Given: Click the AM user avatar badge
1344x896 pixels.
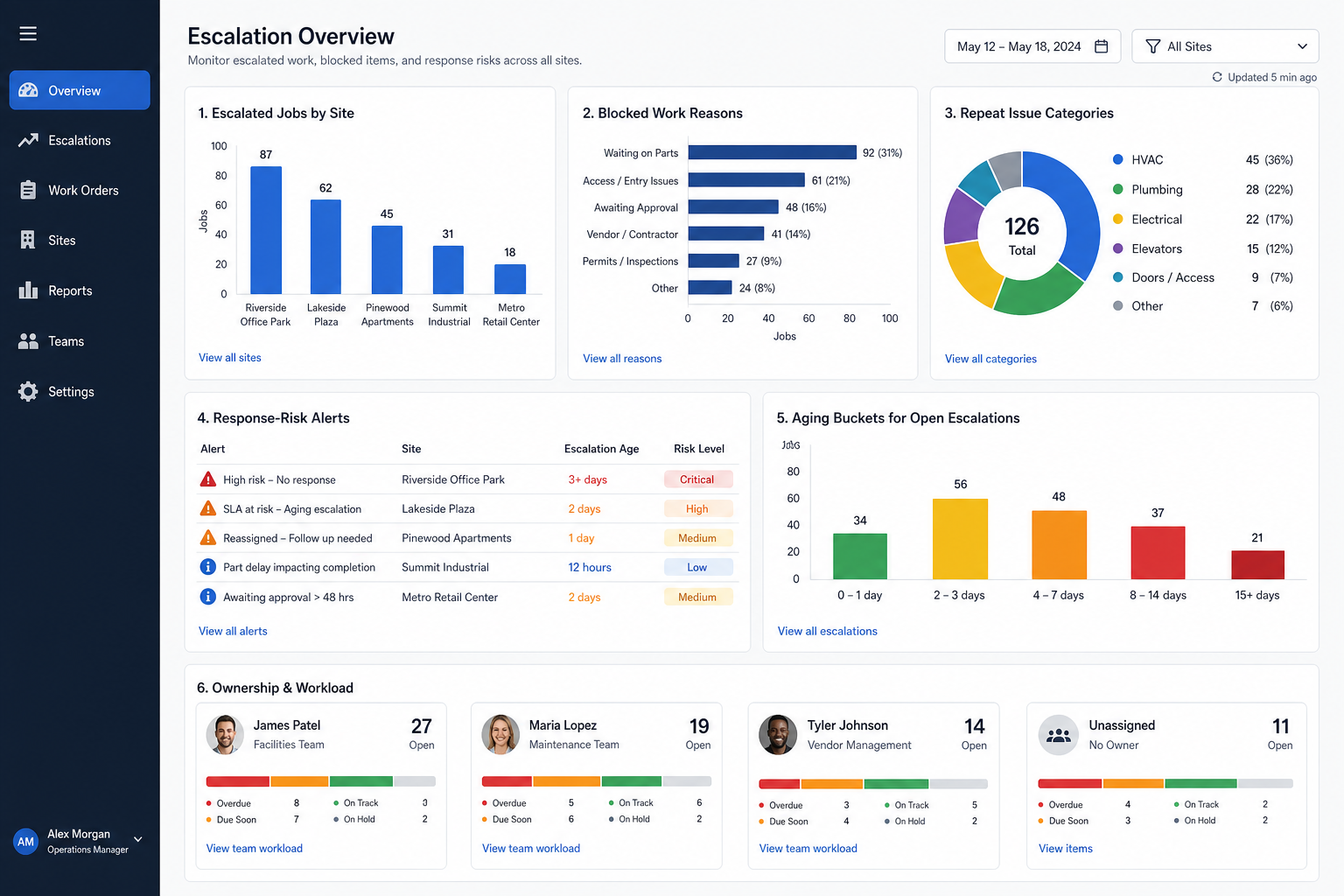Looking at the screenshot, I should [26, 842].
